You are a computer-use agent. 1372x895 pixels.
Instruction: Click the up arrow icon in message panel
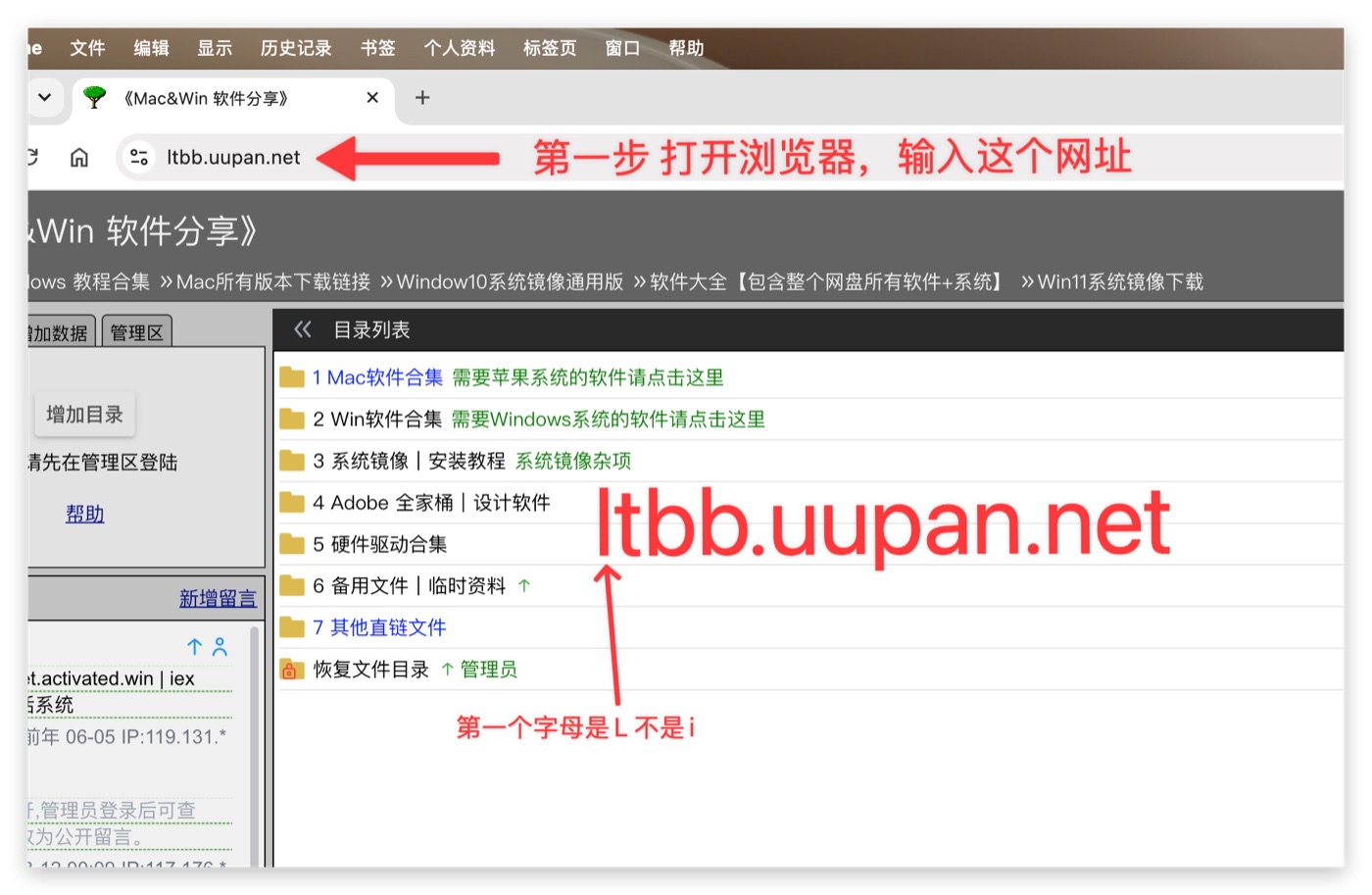tap(195, 647)
